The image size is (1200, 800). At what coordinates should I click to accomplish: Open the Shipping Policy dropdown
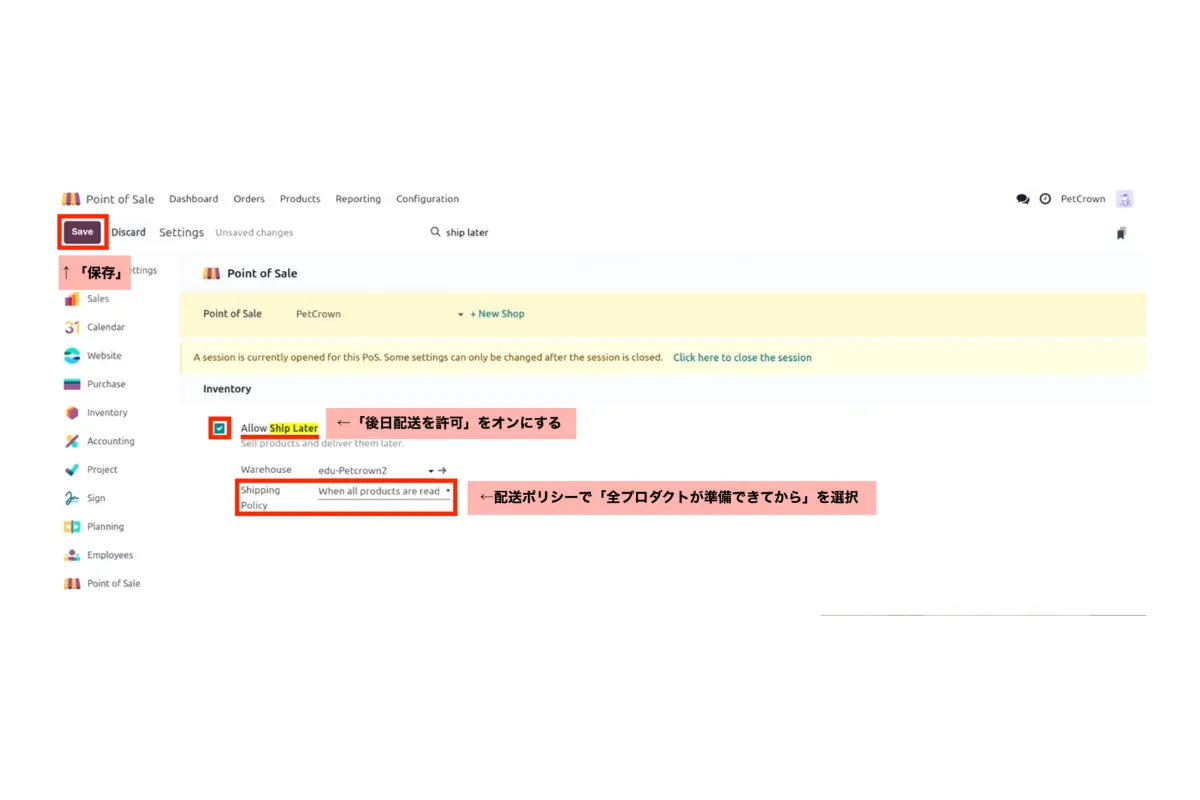(x=380, y=492)
